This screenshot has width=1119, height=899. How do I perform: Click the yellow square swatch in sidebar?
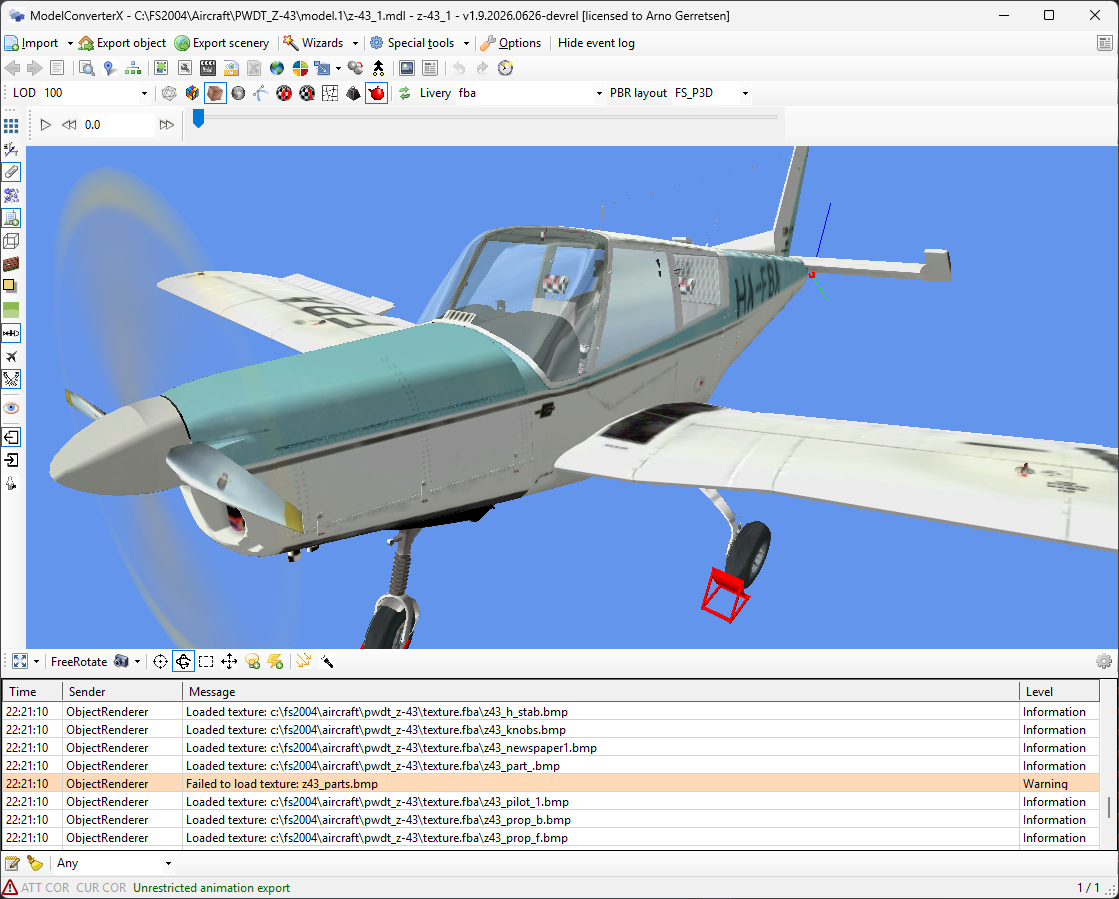point(10,286)
